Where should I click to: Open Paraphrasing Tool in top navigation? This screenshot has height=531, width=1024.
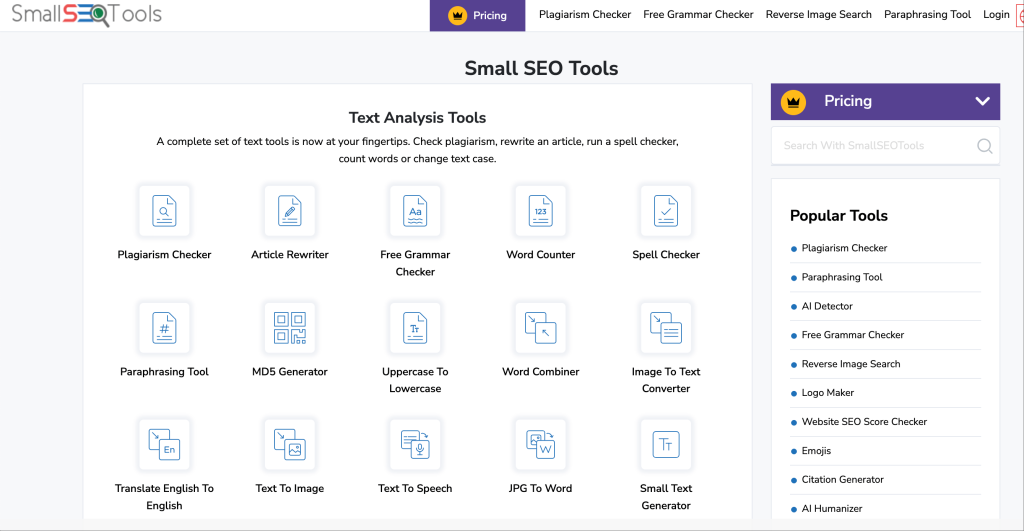927,14
